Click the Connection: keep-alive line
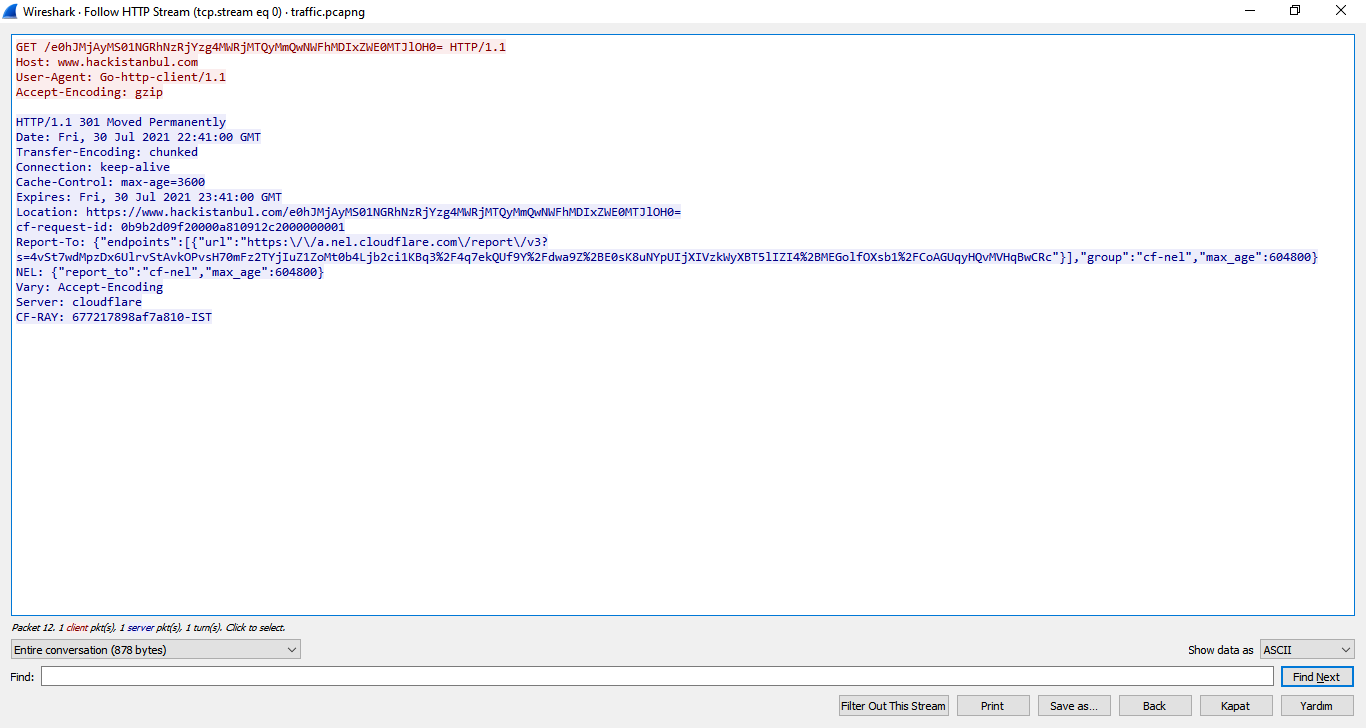The height and width of the screenshot is (728, 1366). point(93,167)
